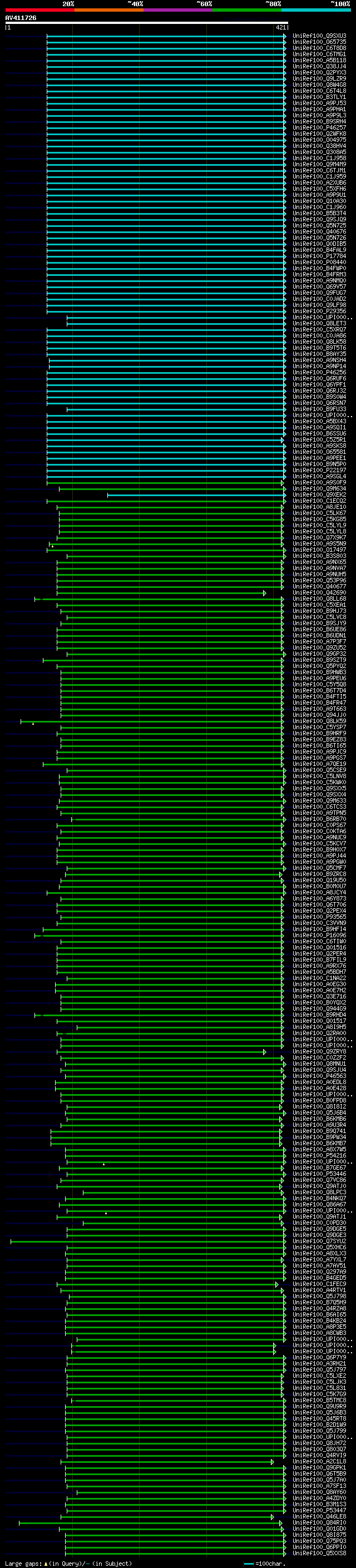Image resolution: width=356 pixels, height=1568 pixels.
Task: Select label UniRef100_P46257
Action: pos(319,128)
